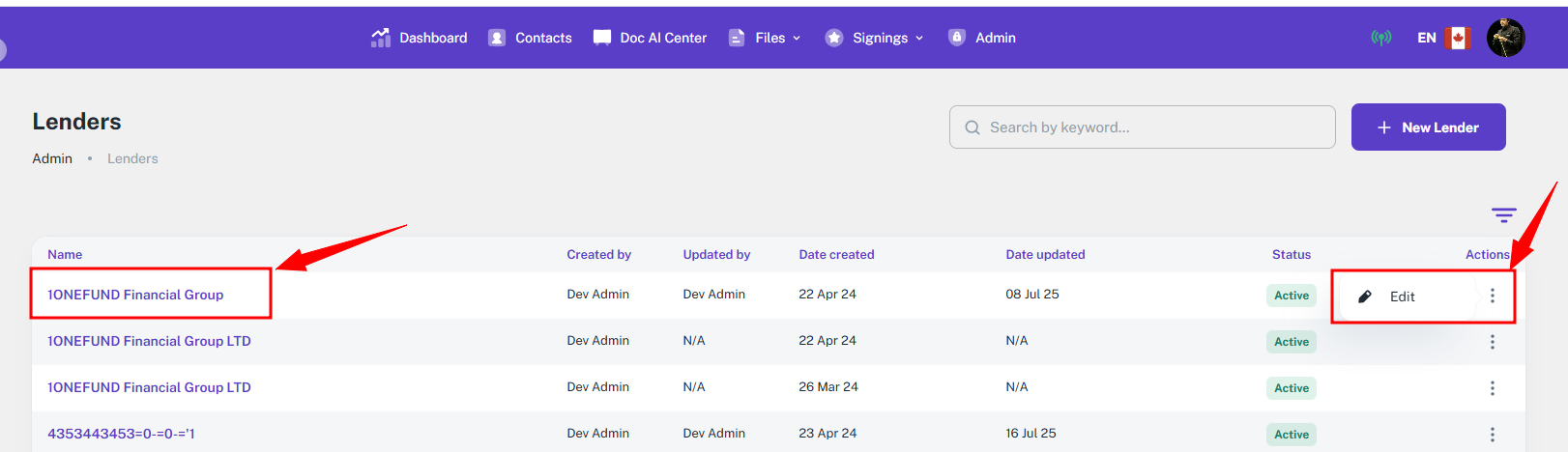The image size is (1568, 452).
Task: Select Edit from the actions popup
Action: (x=1402, y=297)
